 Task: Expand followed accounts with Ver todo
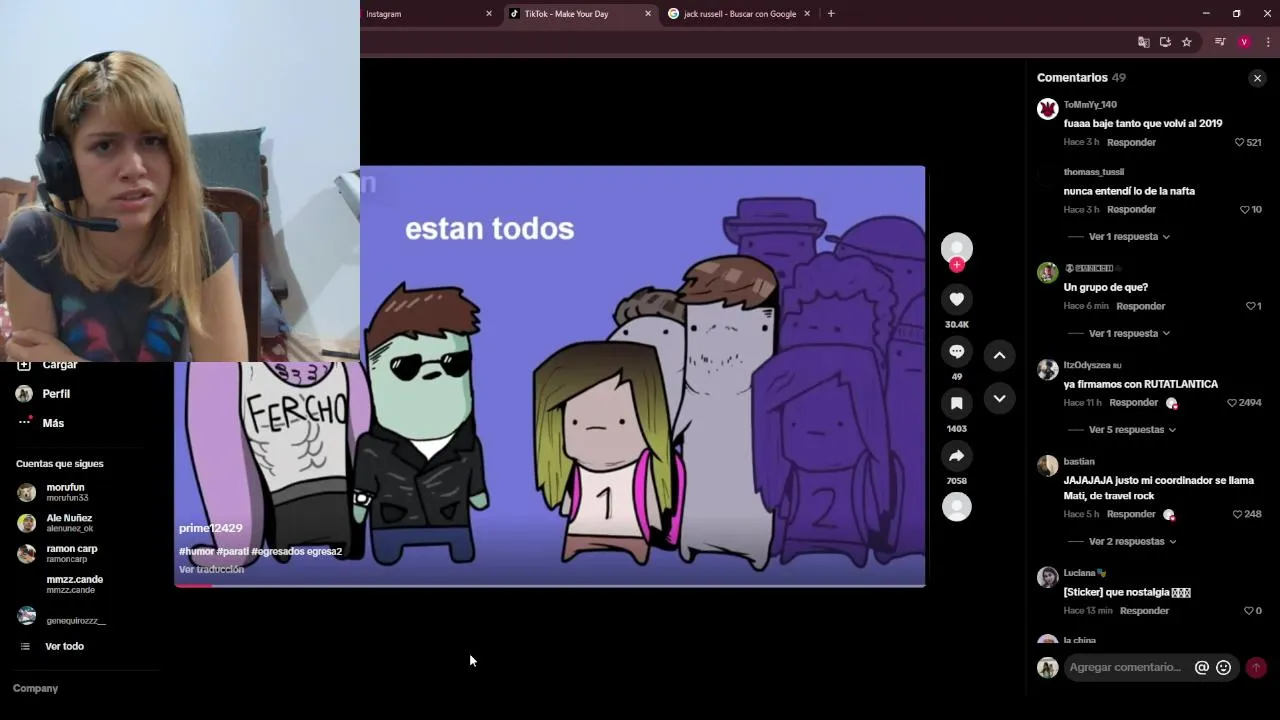(64, 646)
